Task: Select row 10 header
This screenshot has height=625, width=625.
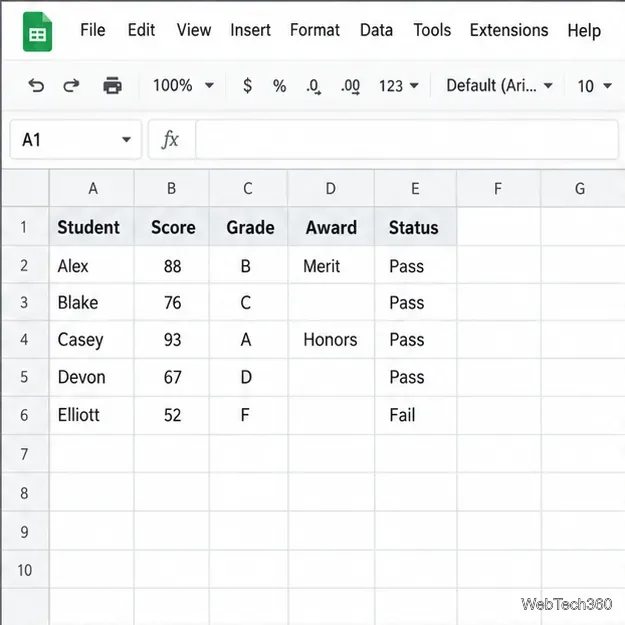Action: pyautogui.click(x=24, y=570)
